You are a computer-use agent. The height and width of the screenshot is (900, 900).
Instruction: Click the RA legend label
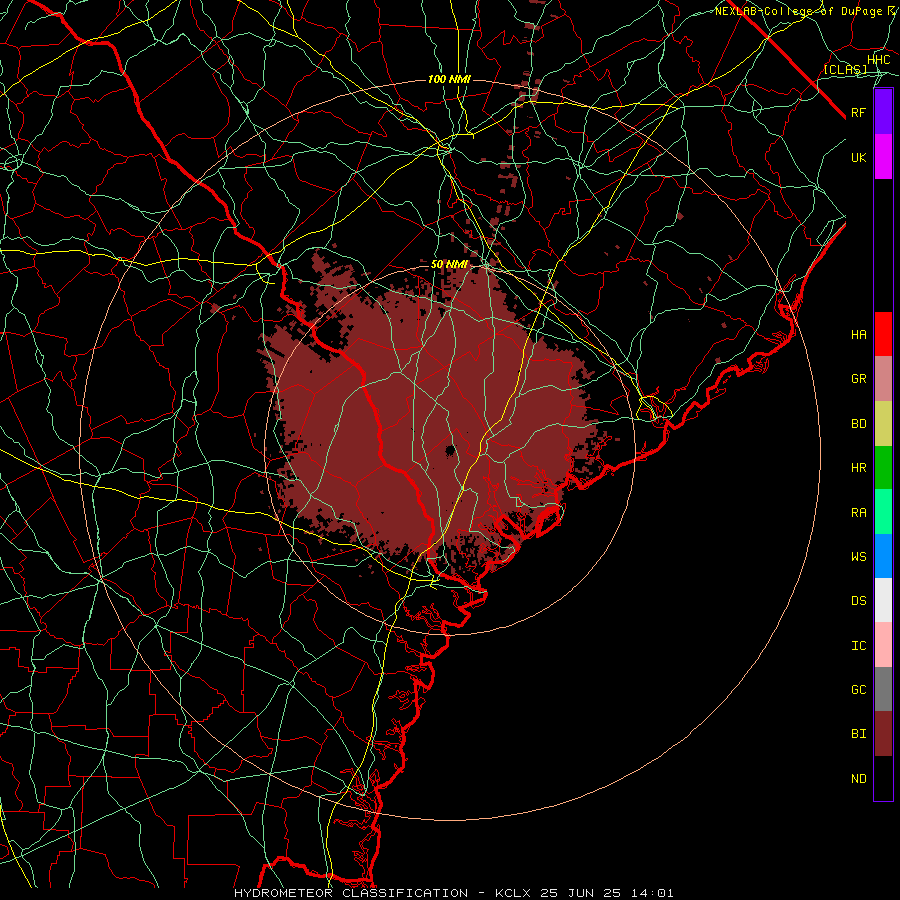(859, 513)
